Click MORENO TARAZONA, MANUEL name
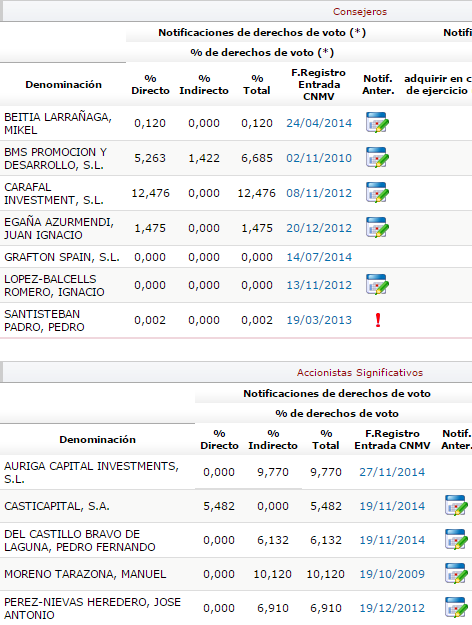 [x=85, y=574]
